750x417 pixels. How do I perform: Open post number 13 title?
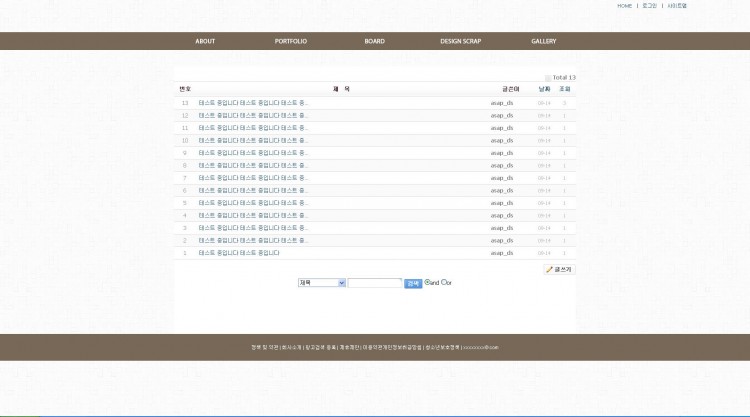point(253,103)
